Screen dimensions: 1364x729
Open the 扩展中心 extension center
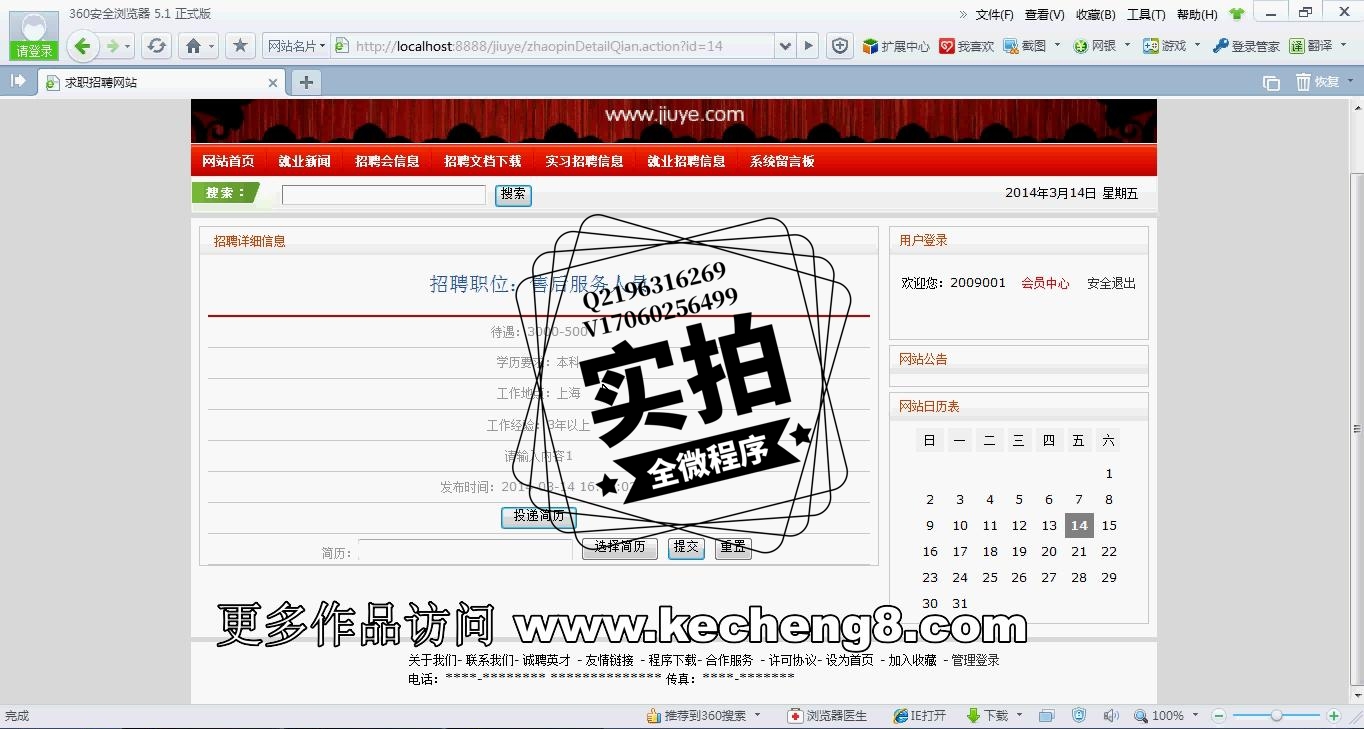(x=896, y=46)
